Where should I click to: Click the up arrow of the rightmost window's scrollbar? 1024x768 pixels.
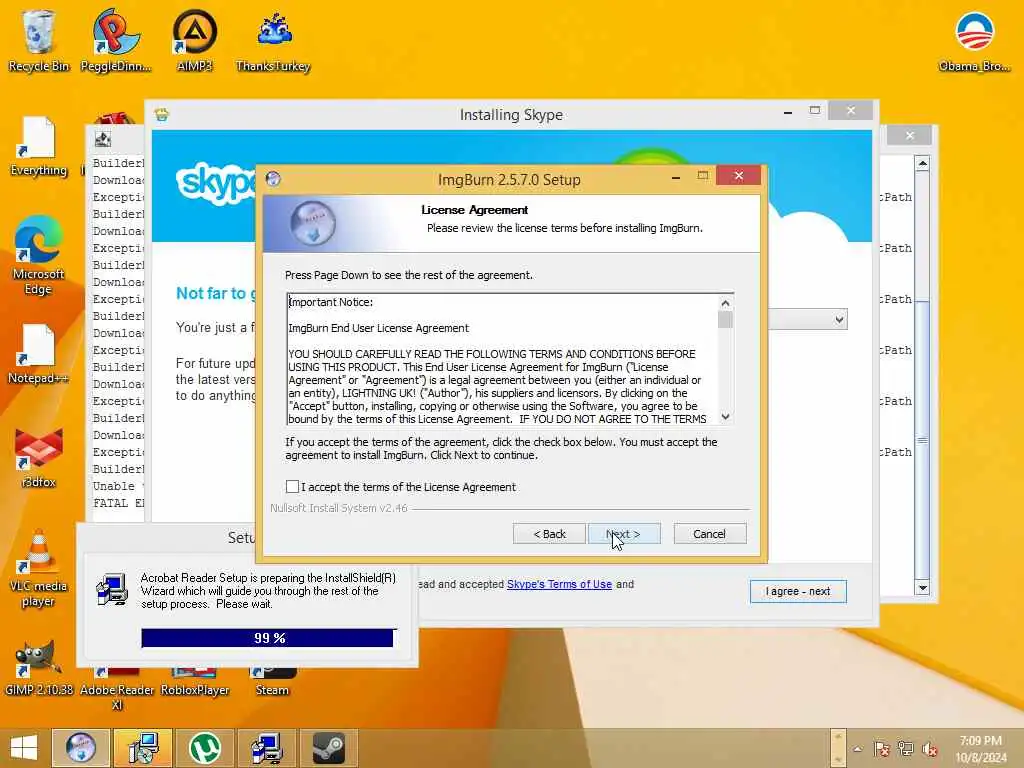tap(922, 163)
